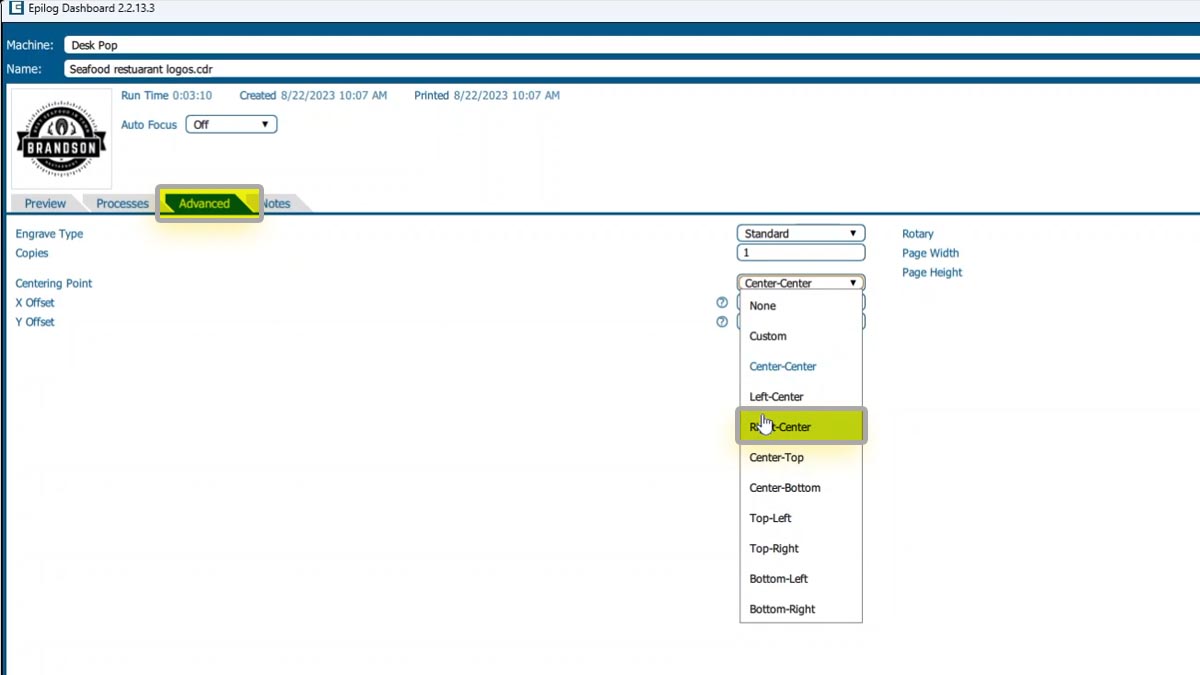Pick Center-Top from the list
The image size is (1200, 675).
tap(776, 458)
